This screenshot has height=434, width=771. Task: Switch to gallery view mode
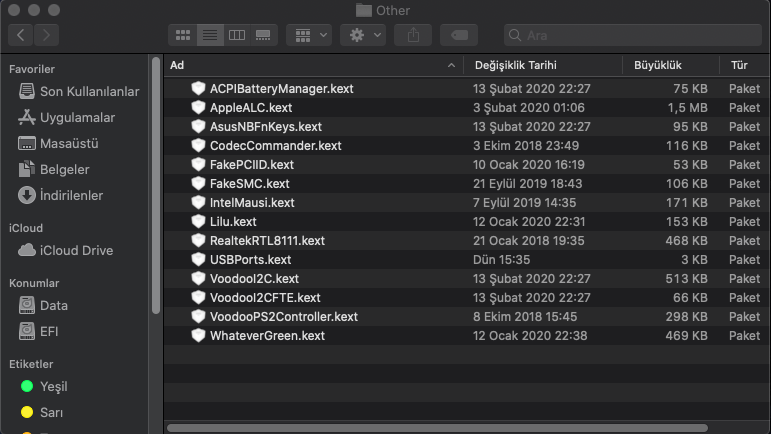pyautogui.click(x=263, y=35)
